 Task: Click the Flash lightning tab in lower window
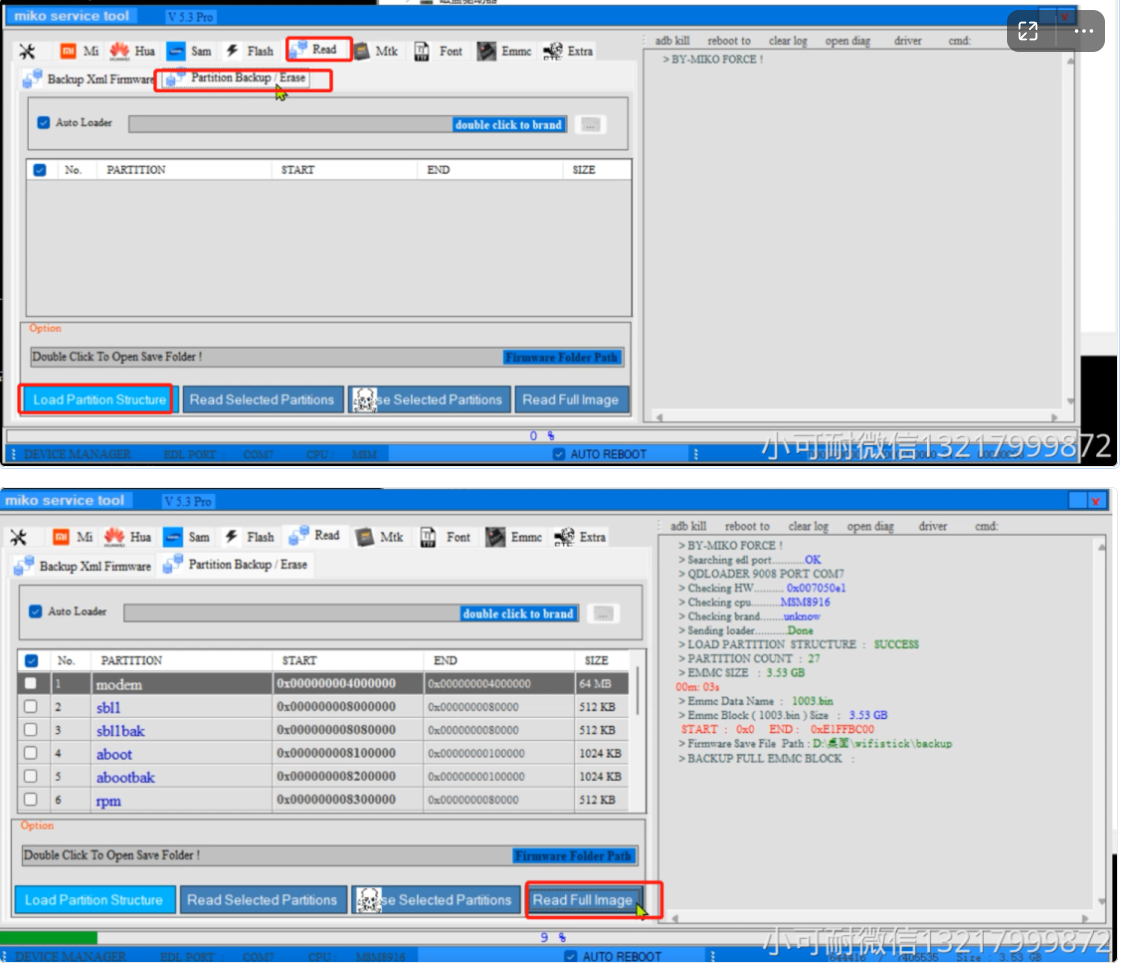coord(249,537)
